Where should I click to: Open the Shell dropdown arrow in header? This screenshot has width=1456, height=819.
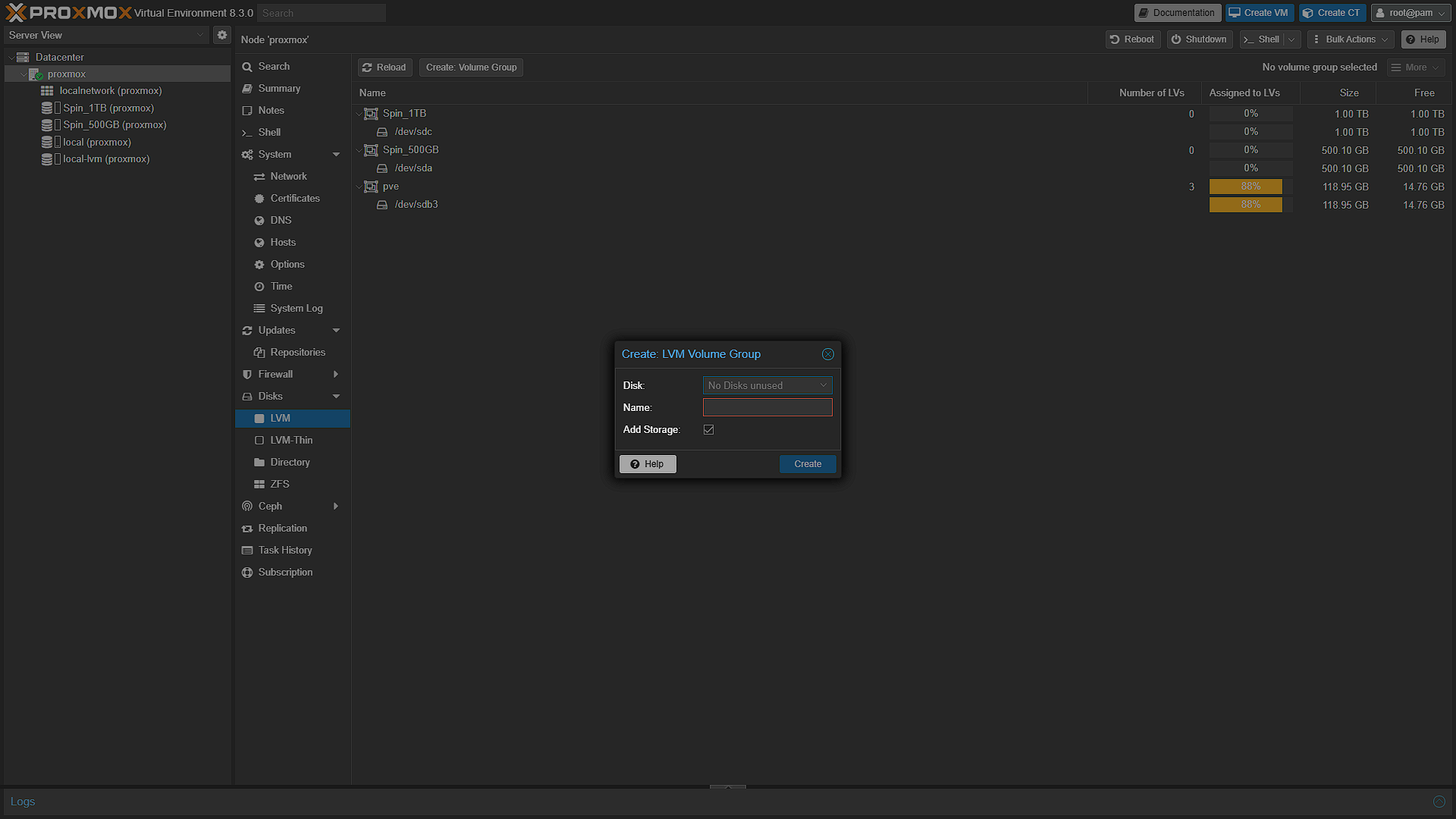1291,39
